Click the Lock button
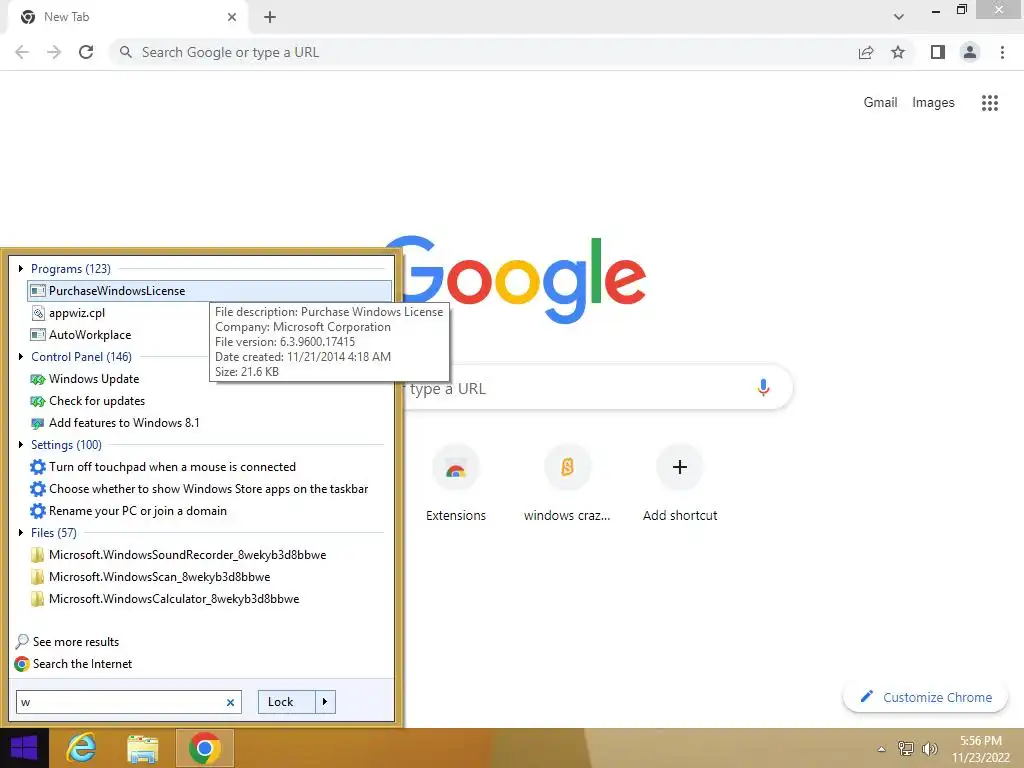1024x768 pixels. tap(287, 702)
